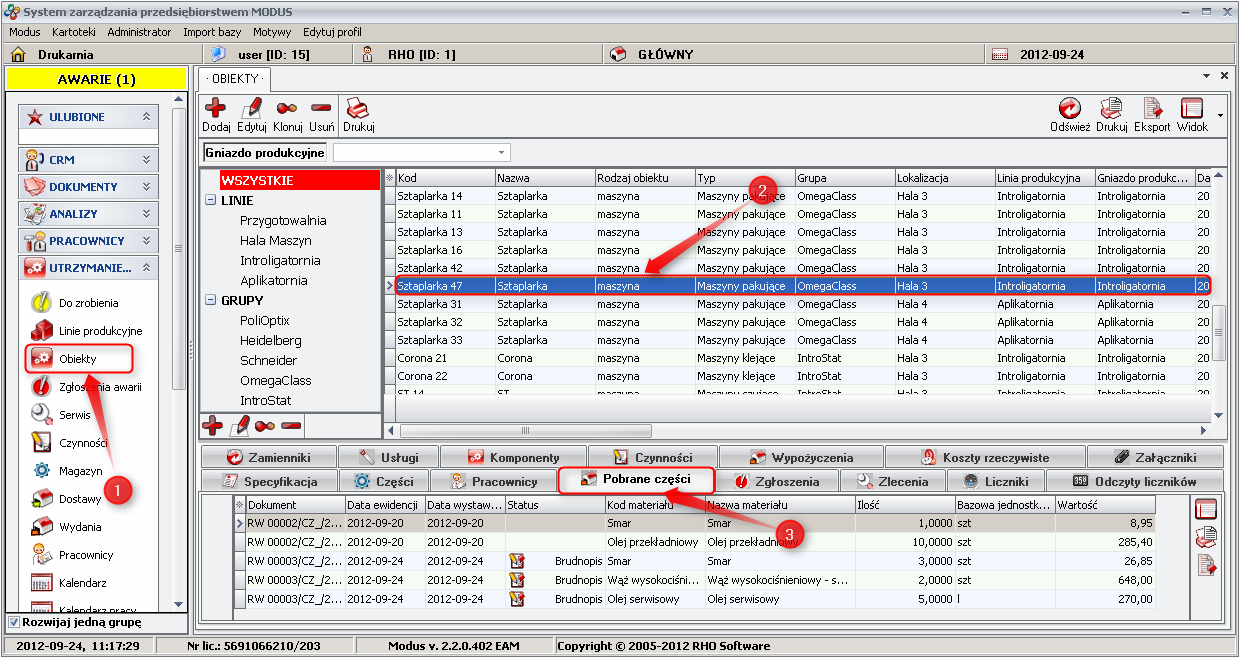This screenshot has width=1240, height=658.
Task: Click the Eksport toolbar icon
Action: pos(1151,108)
